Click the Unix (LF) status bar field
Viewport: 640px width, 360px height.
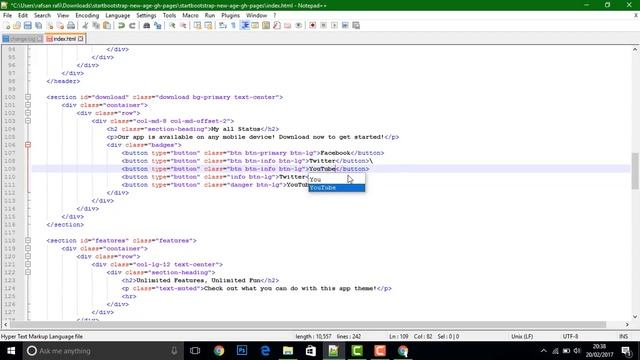pos(522,336)
